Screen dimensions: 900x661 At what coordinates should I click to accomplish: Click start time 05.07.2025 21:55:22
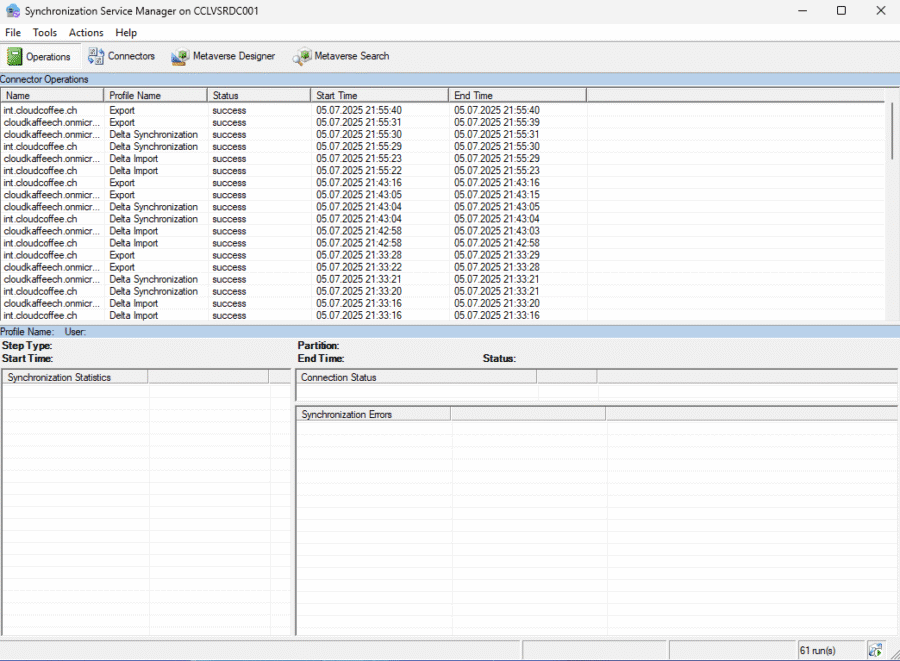click(x=359, y=170)
